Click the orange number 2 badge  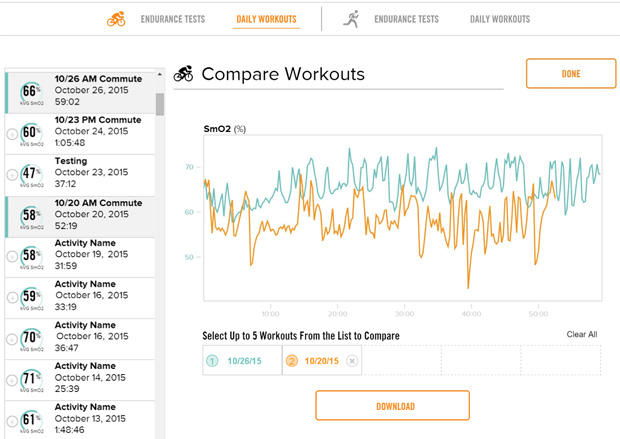pyautogui.click(x=292, y=360)
